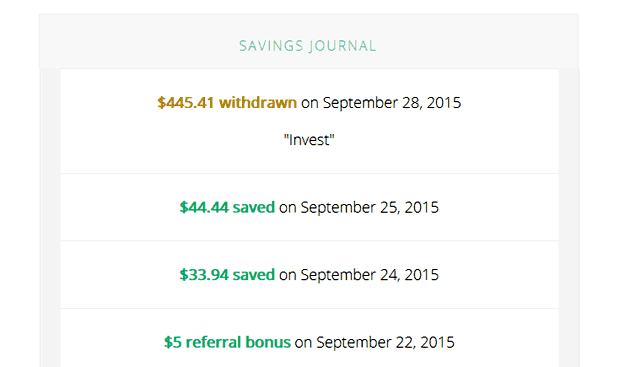Click the word JOURNAL in the heading
The height and width of the screenshot is (367, 620).
coord(342,46)
